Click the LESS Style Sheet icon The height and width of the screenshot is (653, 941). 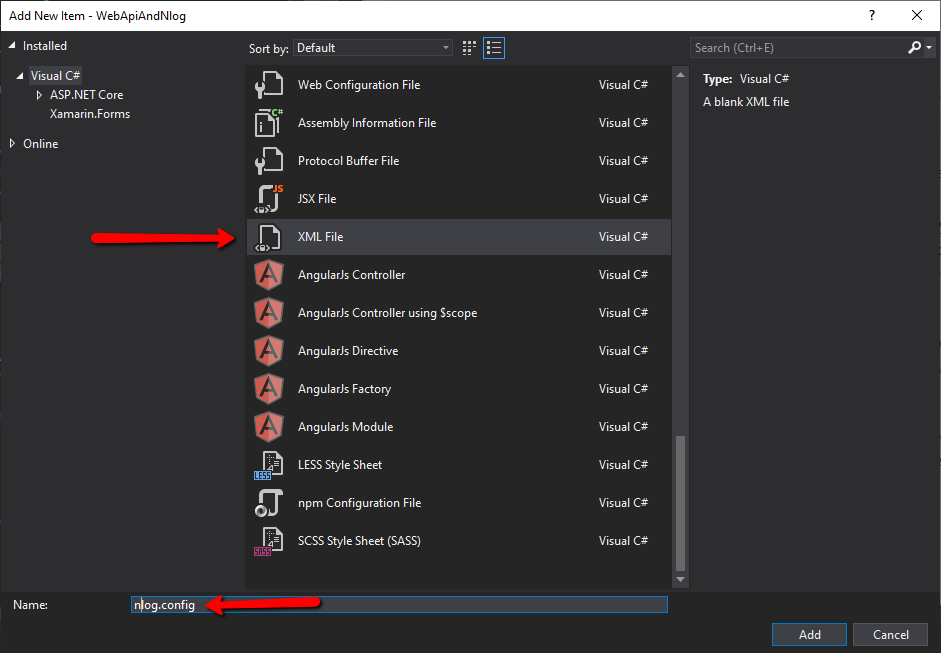(268, 465)
